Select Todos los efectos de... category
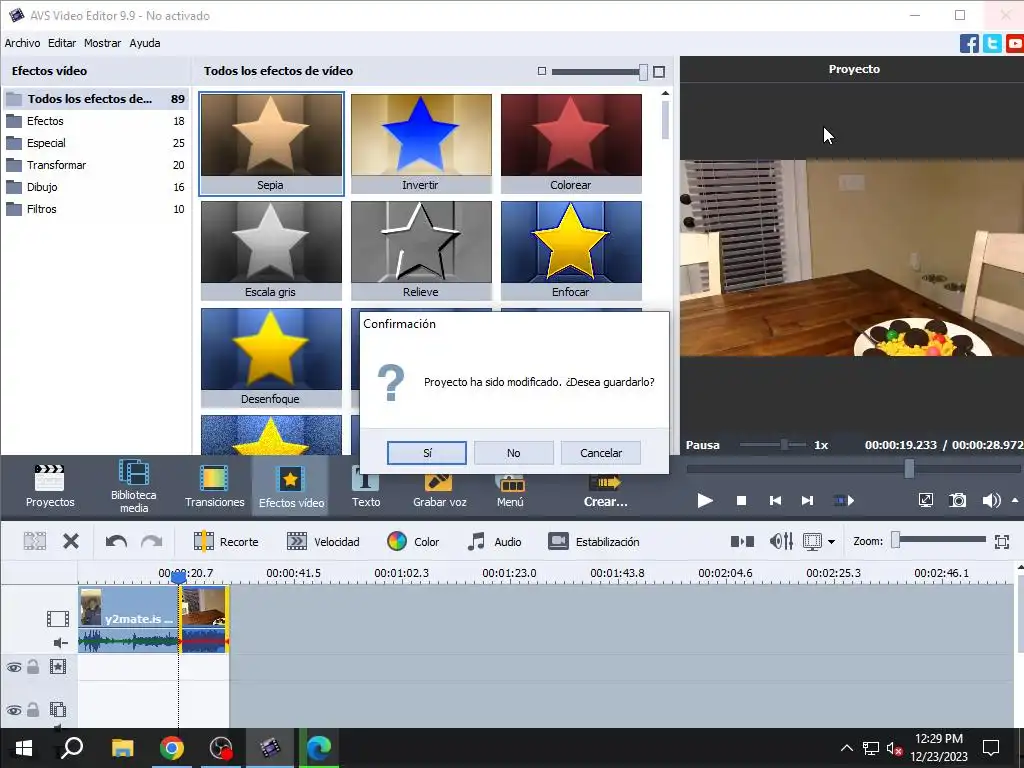Viewport: 1024px width, 768px height. 95,99
